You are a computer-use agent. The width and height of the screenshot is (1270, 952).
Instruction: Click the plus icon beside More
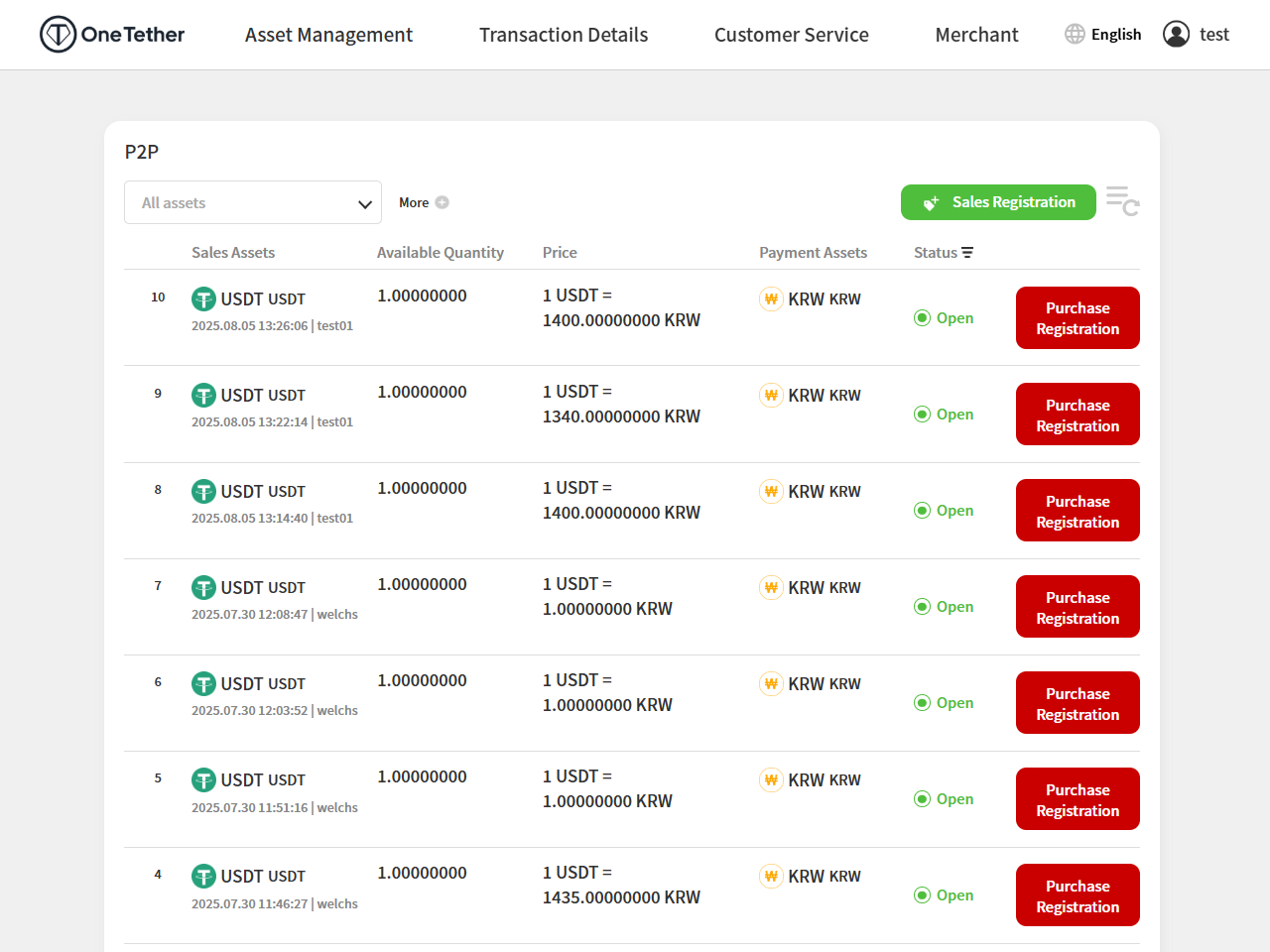tap(443, 202)
